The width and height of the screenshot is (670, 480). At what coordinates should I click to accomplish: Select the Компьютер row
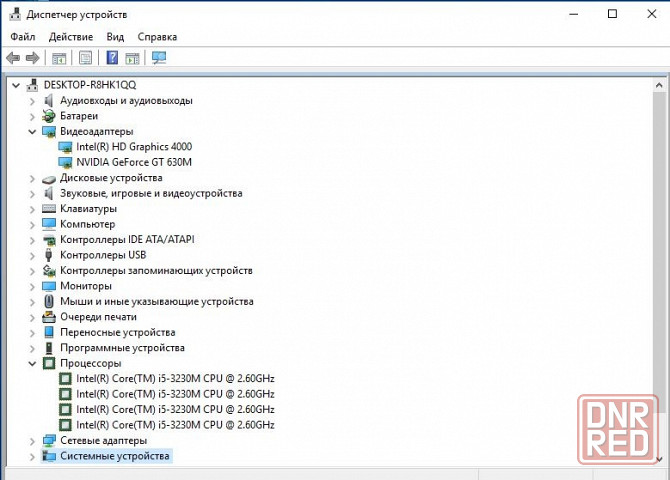point(88,224)
